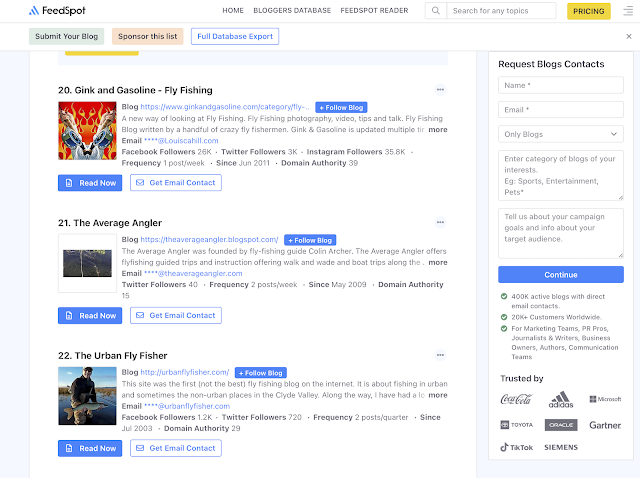The height and width of the screenshot is (478, 640).
Task: Follow The Urban Fly Fisher blog
Action: pos(261,373)
